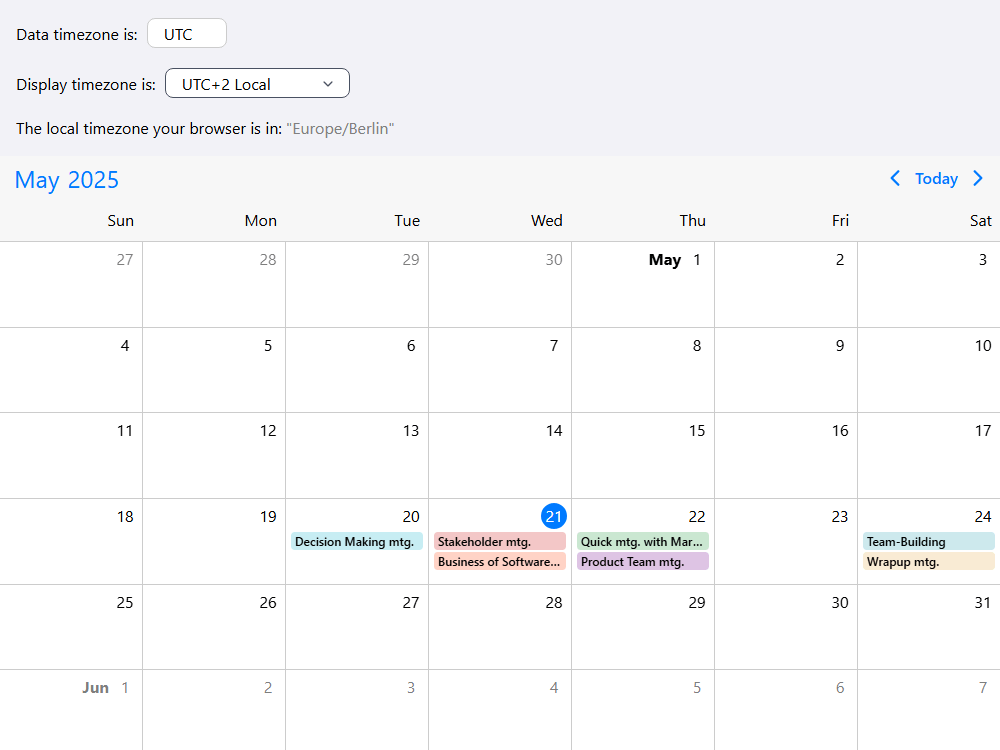
Task: Click the "Europe/Berlin" timezone text
Action: pos(340,129)
